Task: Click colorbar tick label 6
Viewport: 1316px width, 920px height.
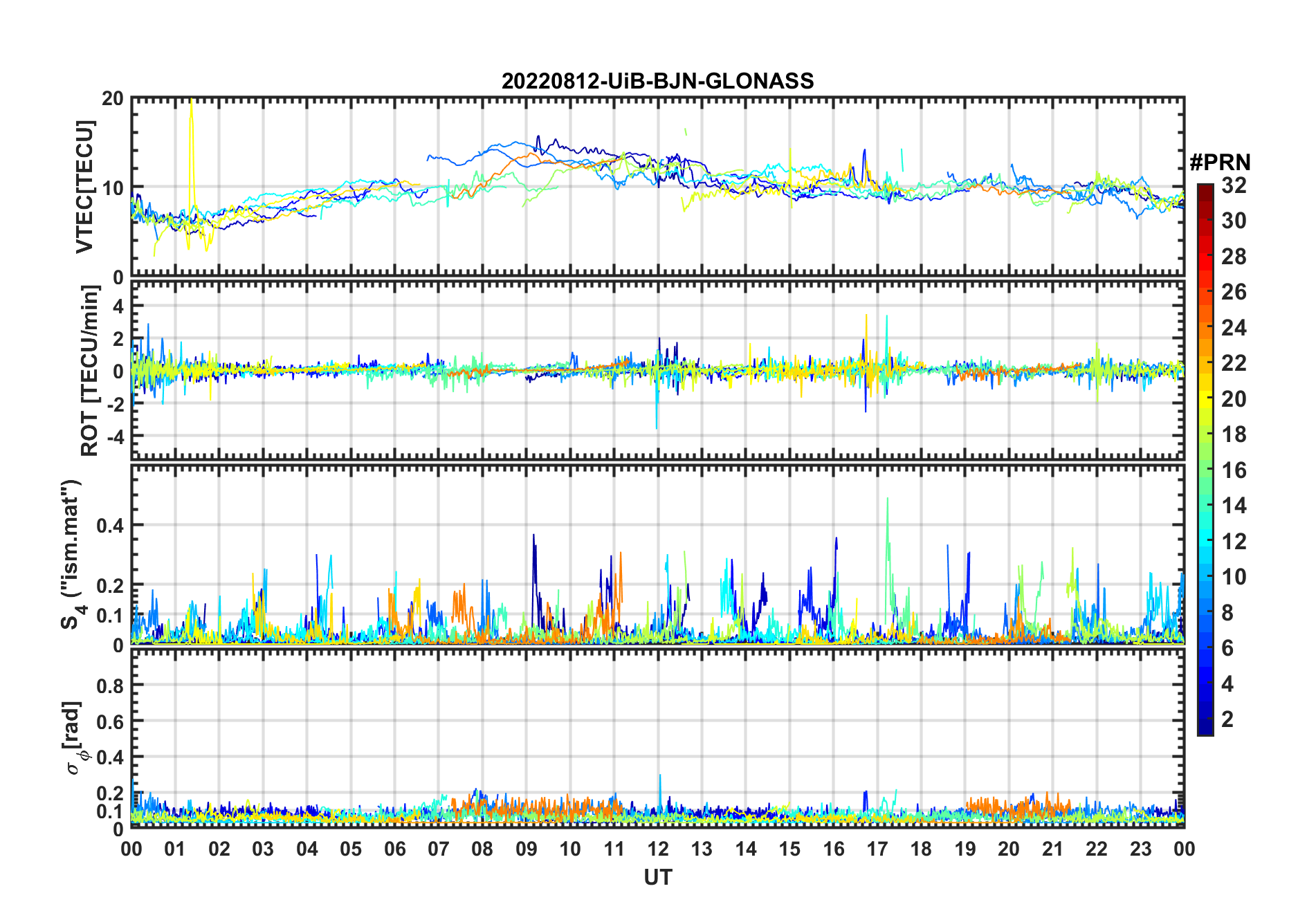Action: pos(1227,648)
